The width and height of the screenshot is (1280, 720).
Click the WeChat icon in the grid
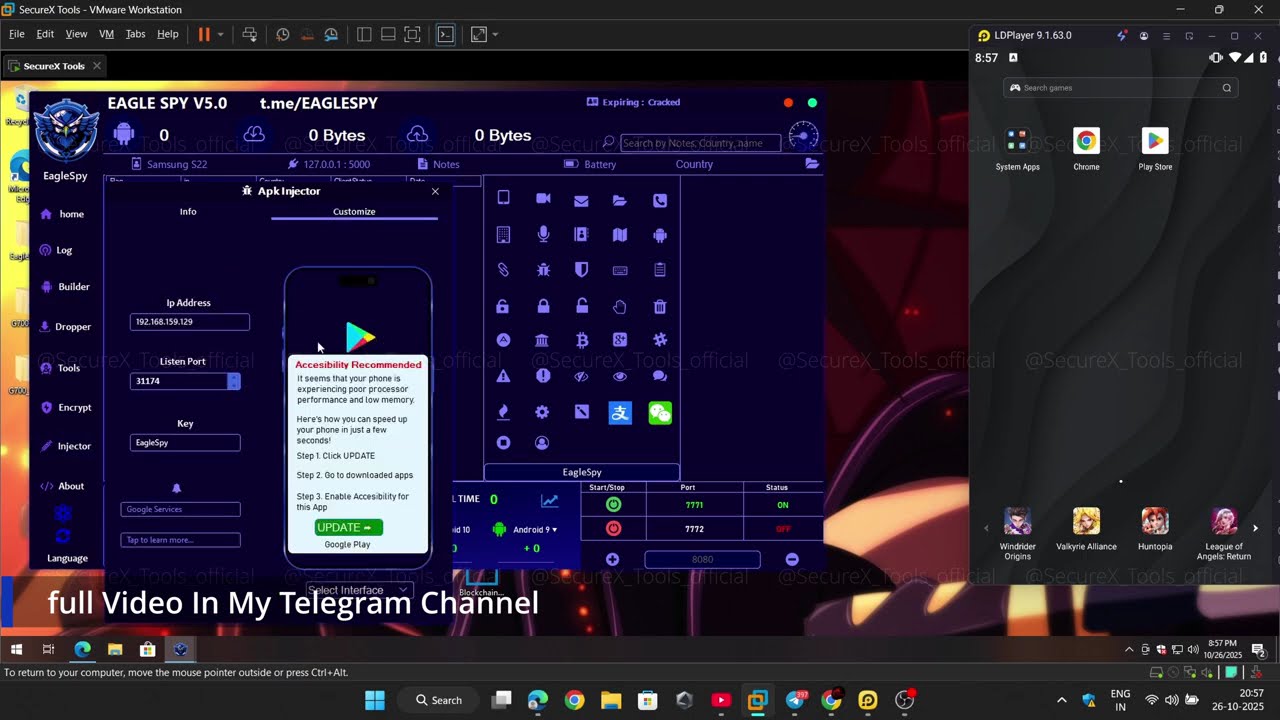click(x=660, y=413)
